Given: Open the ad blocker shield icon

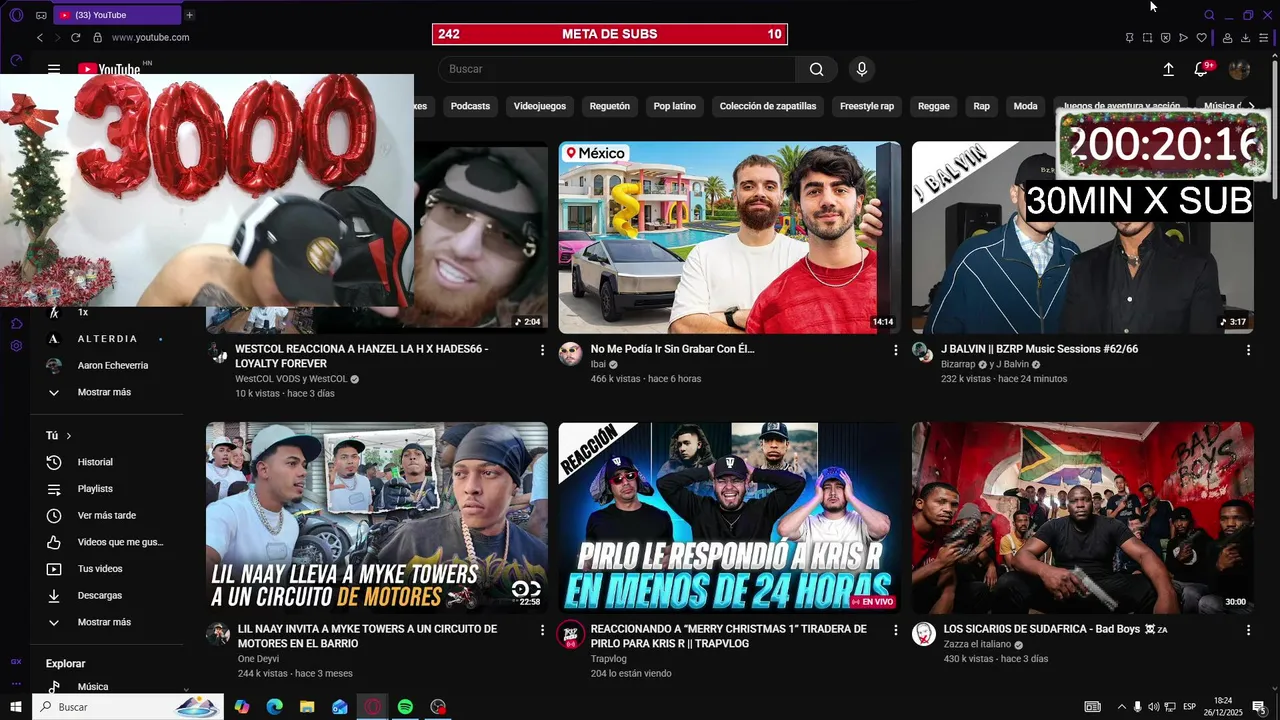Looking at the screenshot, I should (x=1165, y=38).
